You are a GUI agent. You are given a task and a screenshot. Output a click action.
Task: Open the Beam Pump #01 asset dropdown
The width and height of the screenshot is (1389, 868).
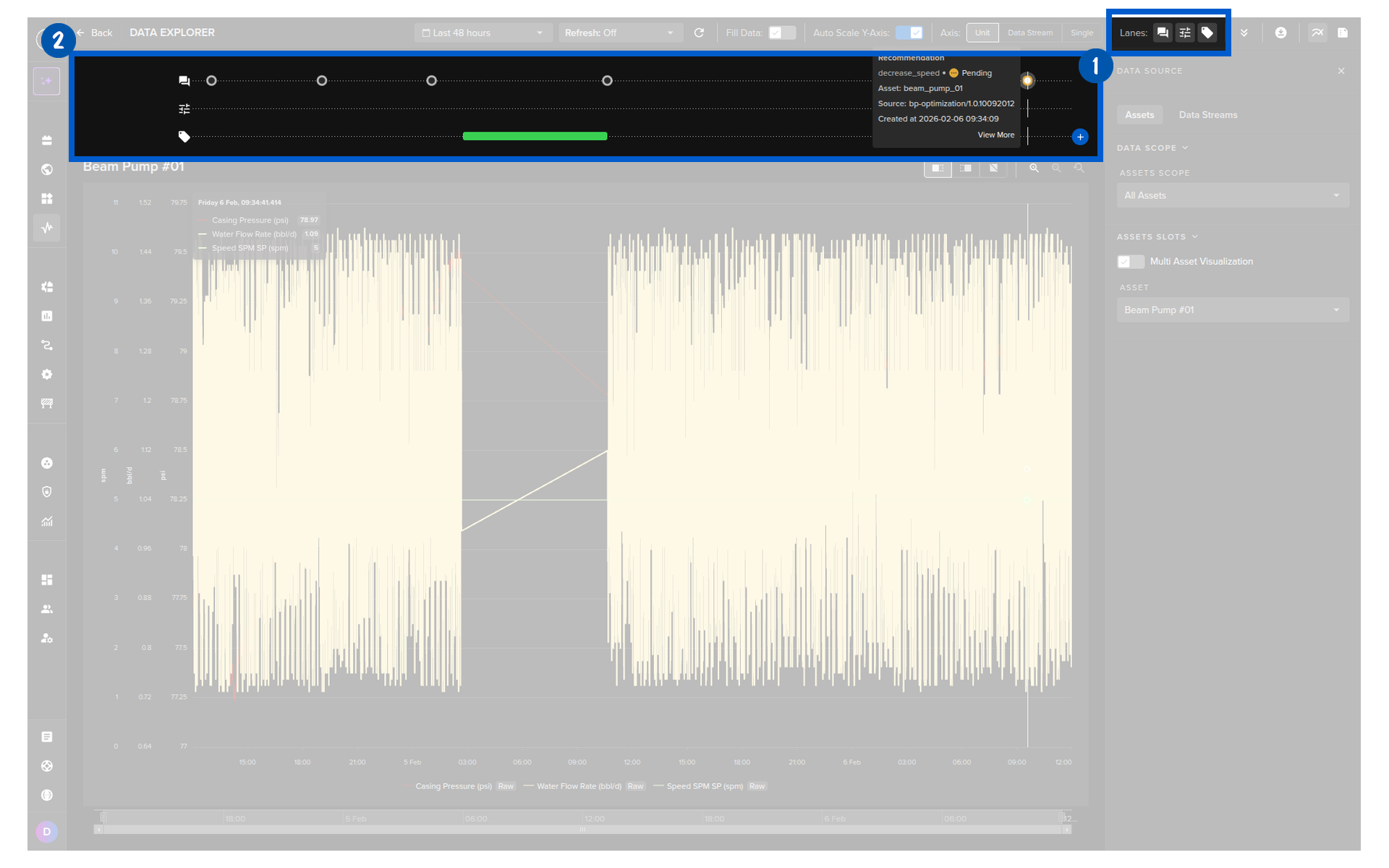[1232, 310]
